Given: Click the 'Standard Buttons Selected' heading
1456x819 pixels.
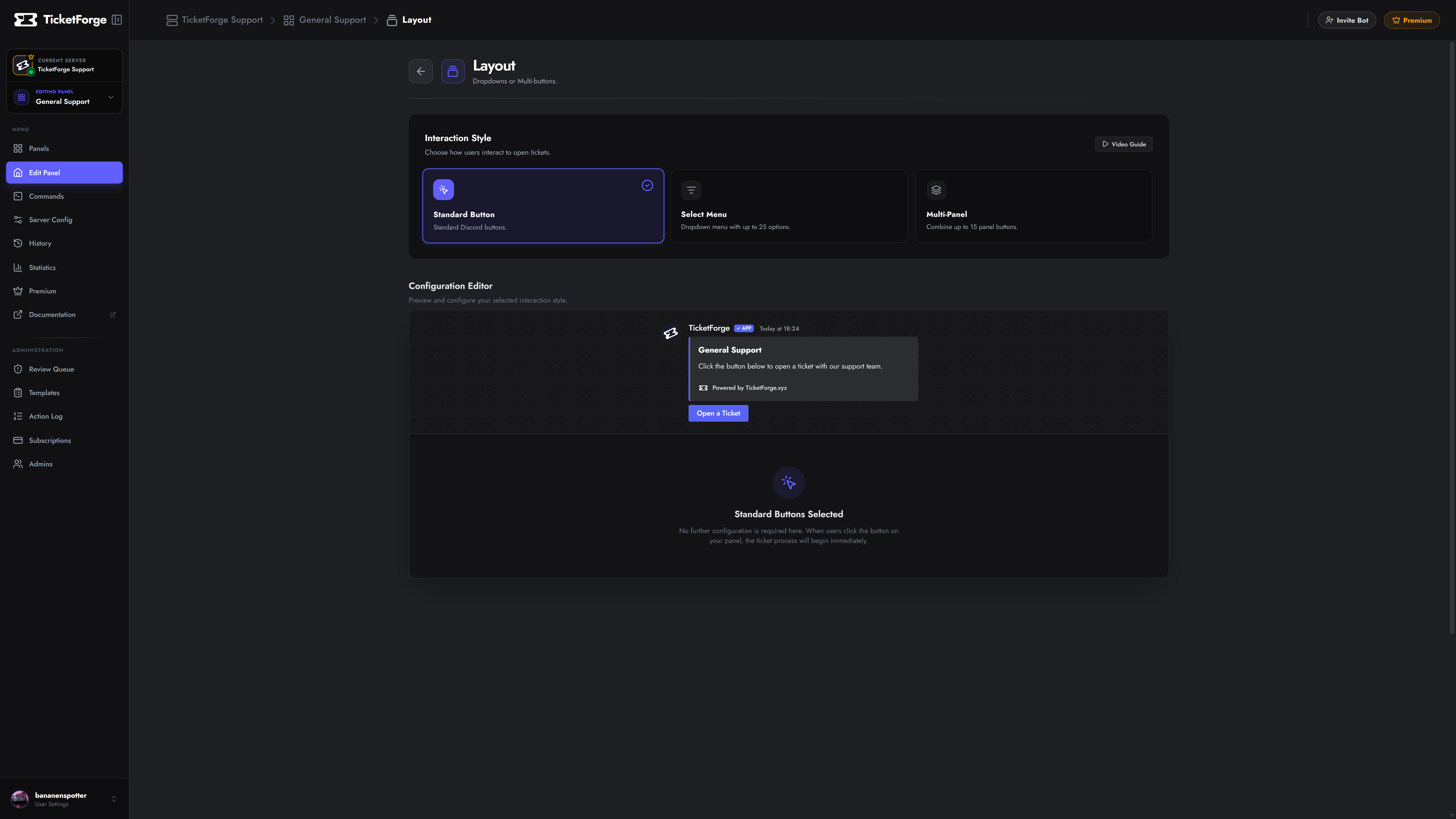Looking at the screenshot, I should tap(788, 514).
